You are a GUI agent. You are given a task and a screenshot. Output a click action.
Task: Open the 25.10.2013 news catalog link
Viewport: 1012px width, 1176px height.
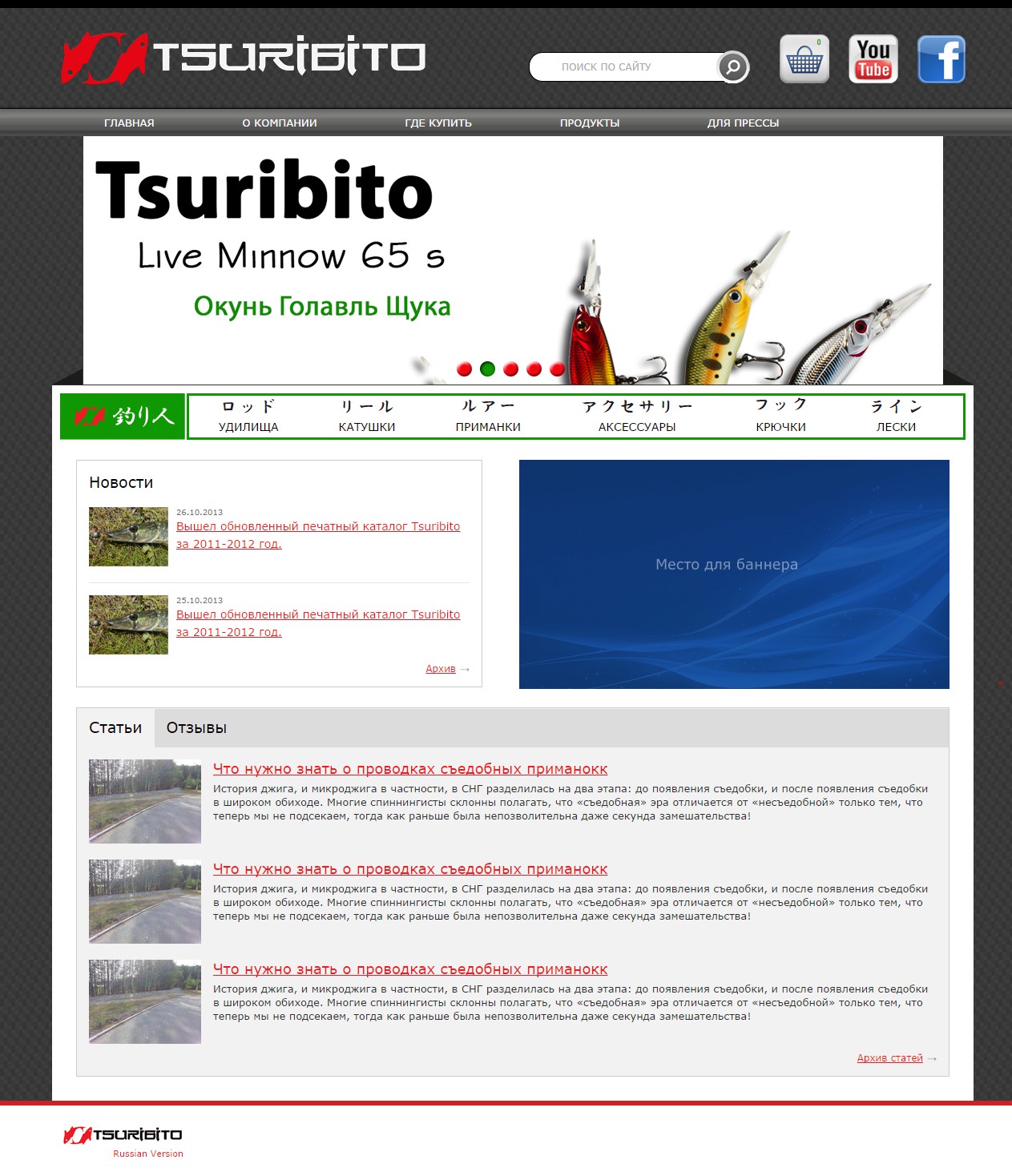pyautogui.click(x=318, y=623)
